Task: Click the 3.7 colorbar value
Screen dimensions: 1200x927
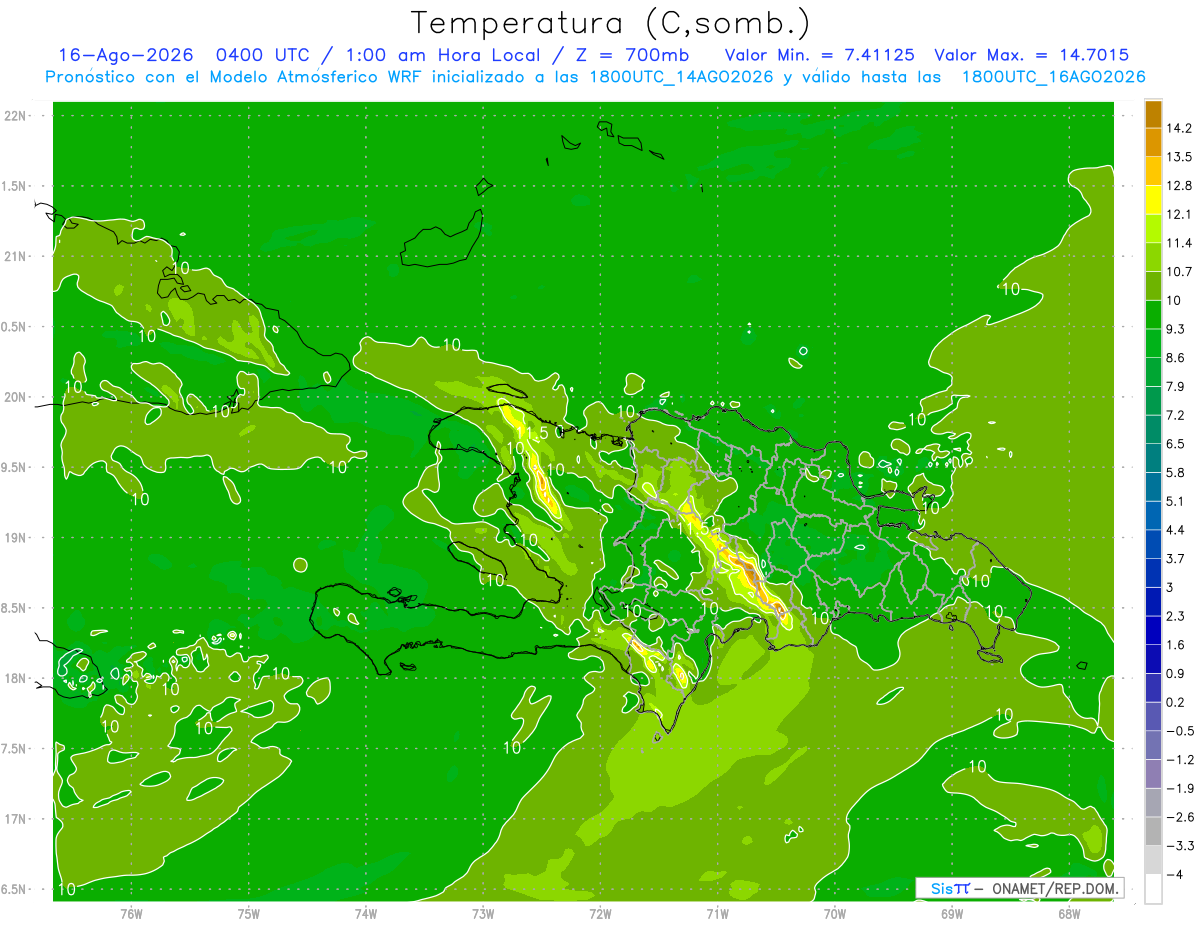Action: [x=1175, y=559]
